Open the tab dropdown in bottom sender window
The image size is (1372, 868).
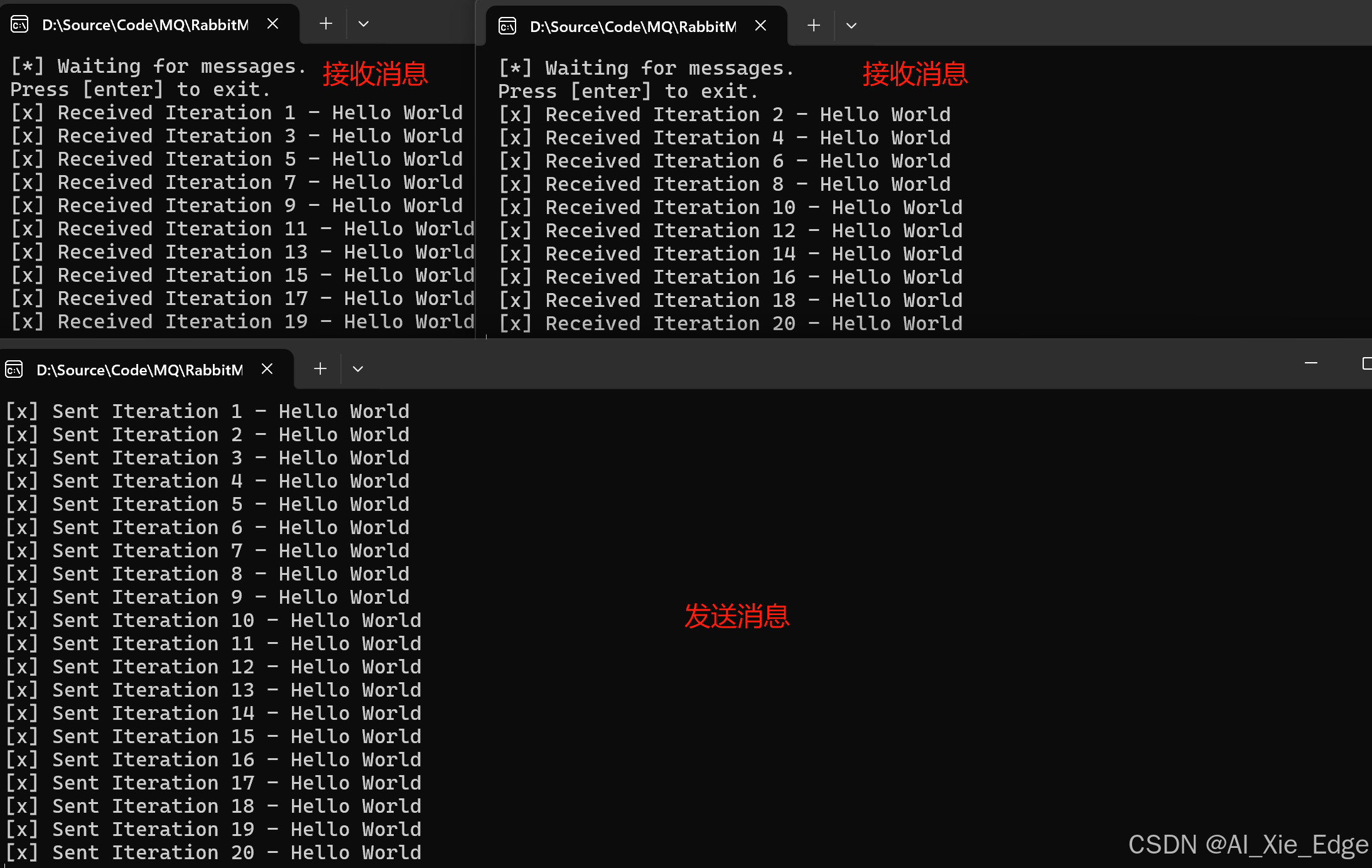pyautogui.click(x=357, y=370)
